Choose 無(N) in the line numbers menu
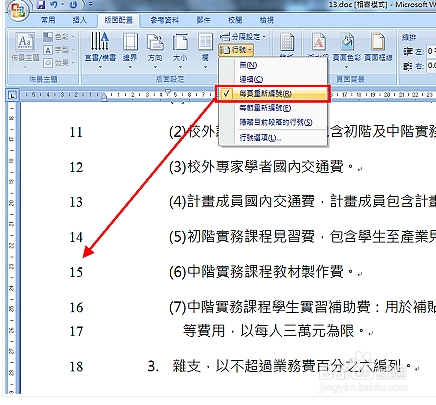This screenshot has width=436, height=405. pos(273,65)
